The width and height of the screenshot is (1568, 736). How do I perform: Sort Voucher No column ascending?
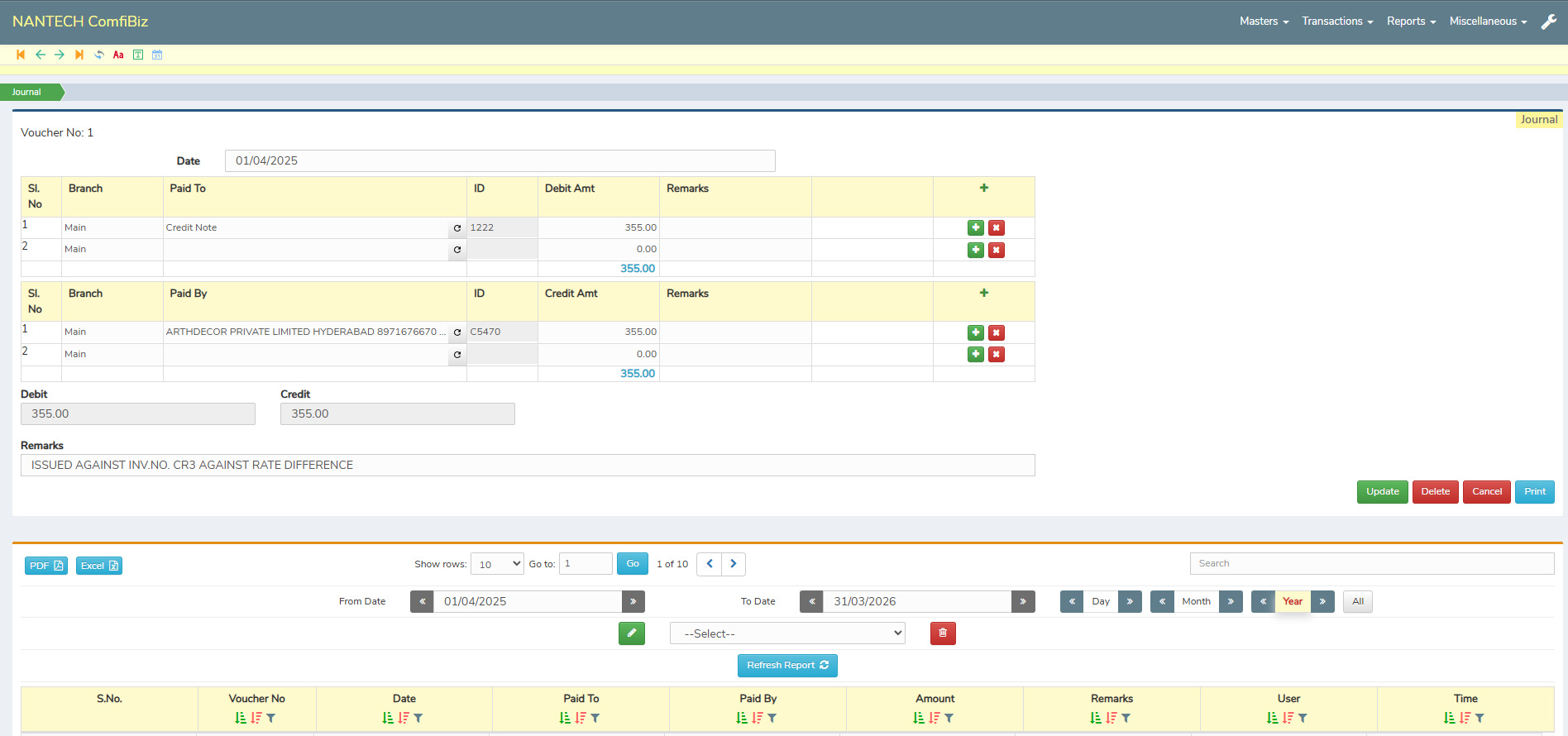pyautogui.click(x=241, y=718)
